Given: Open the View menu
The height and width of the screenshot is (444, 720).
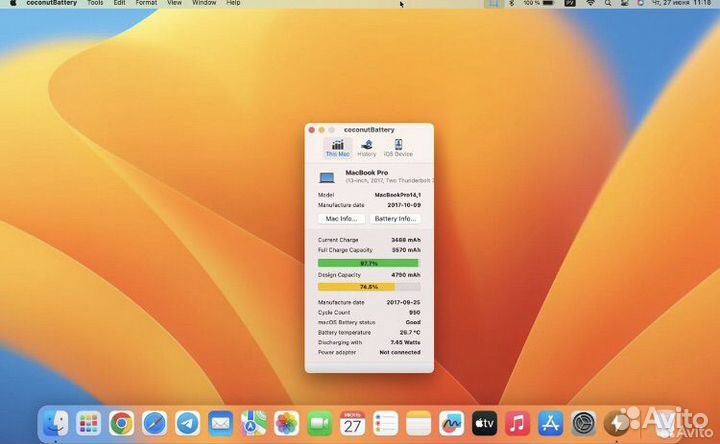Looking at the screenshot, I should pos(174,3).
